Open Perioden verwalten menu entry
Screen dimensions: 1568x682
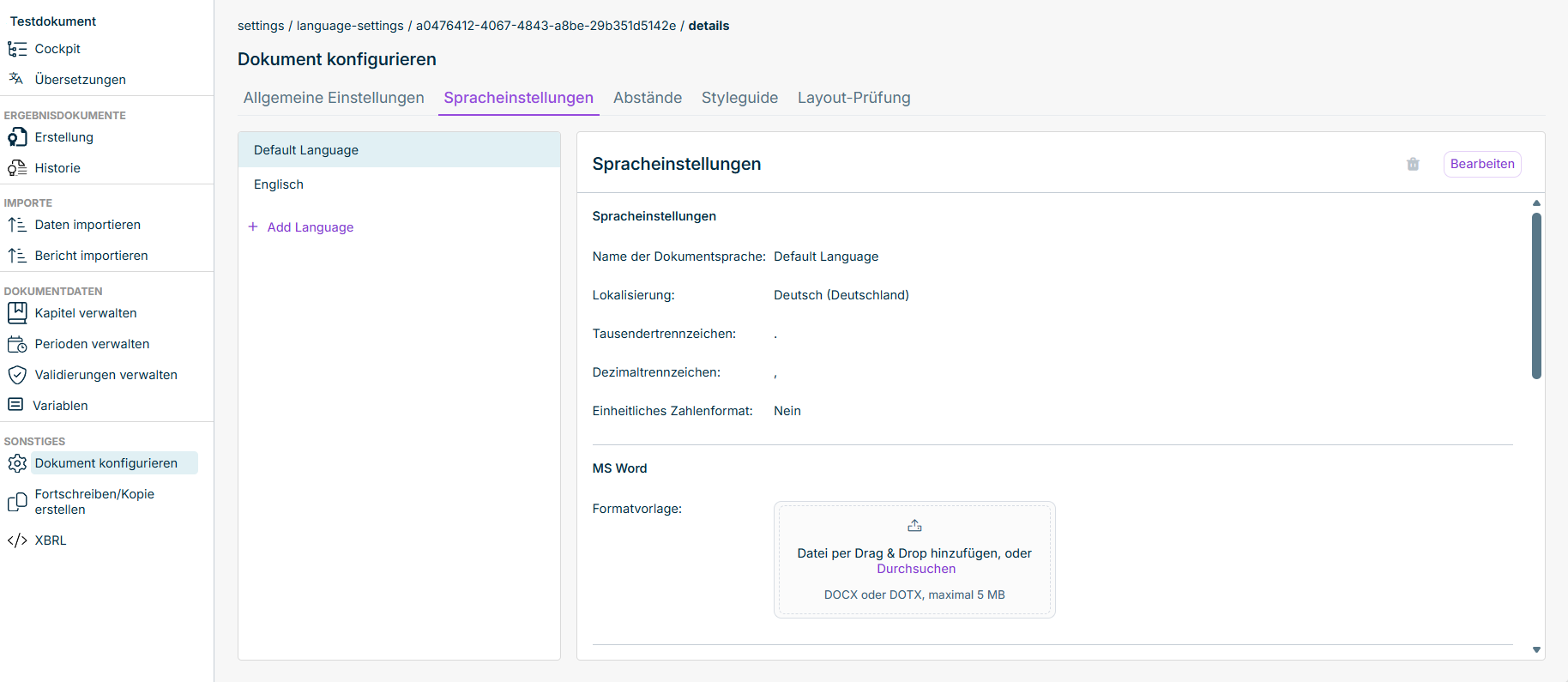[92, 344]
